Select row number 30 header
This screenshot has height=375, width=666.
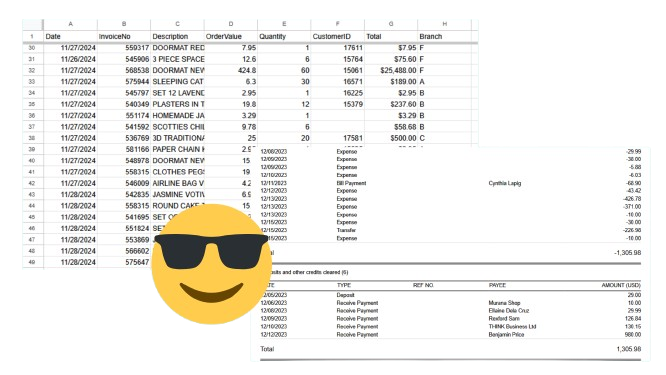32,48
